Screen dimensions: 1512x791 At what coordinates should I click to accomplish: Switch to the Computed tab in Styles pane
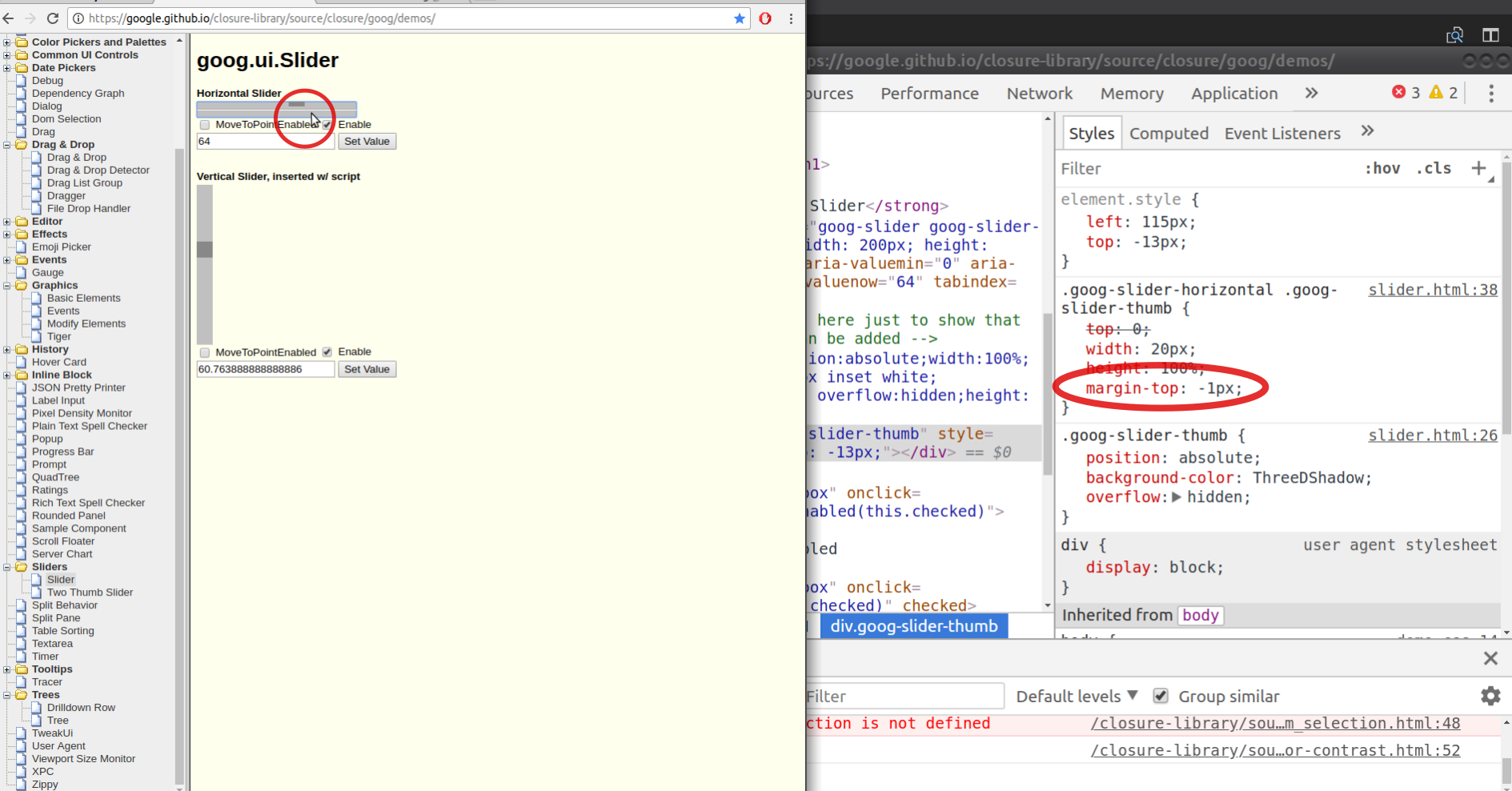(1169, 133)
